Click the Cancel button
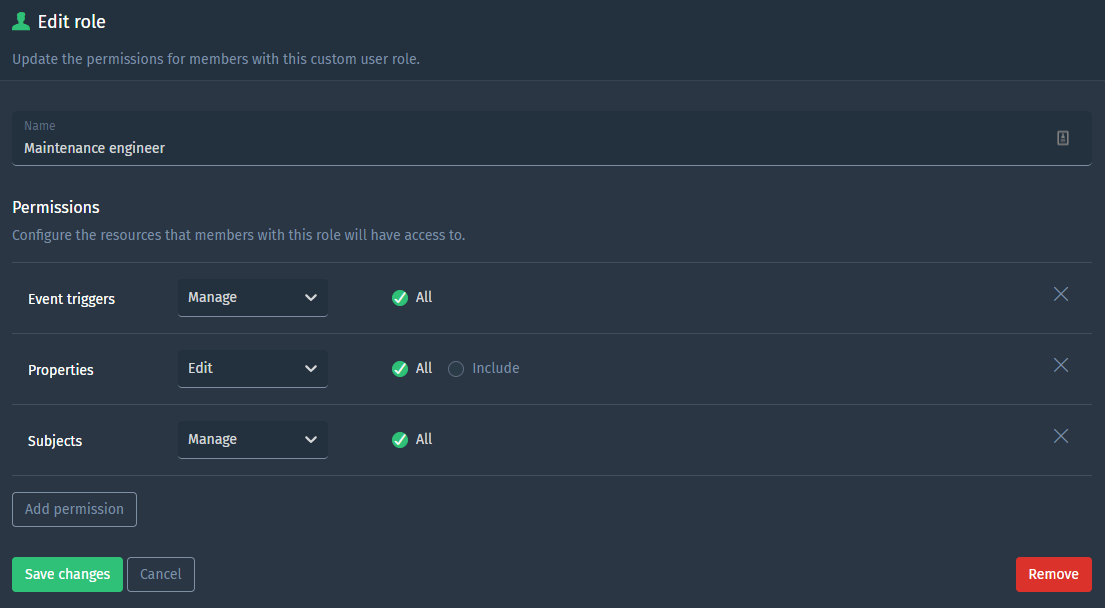The width and height of the screenshot is (1105, 608). 160,574
